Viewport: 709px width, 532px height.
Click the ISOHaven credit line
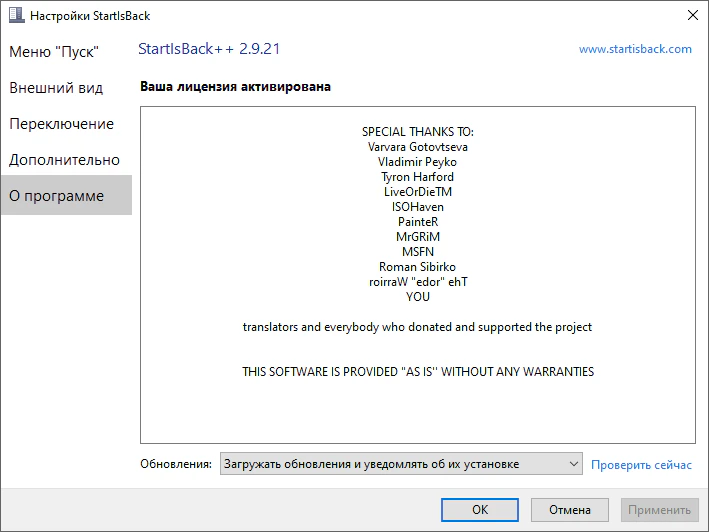point(418,207)
